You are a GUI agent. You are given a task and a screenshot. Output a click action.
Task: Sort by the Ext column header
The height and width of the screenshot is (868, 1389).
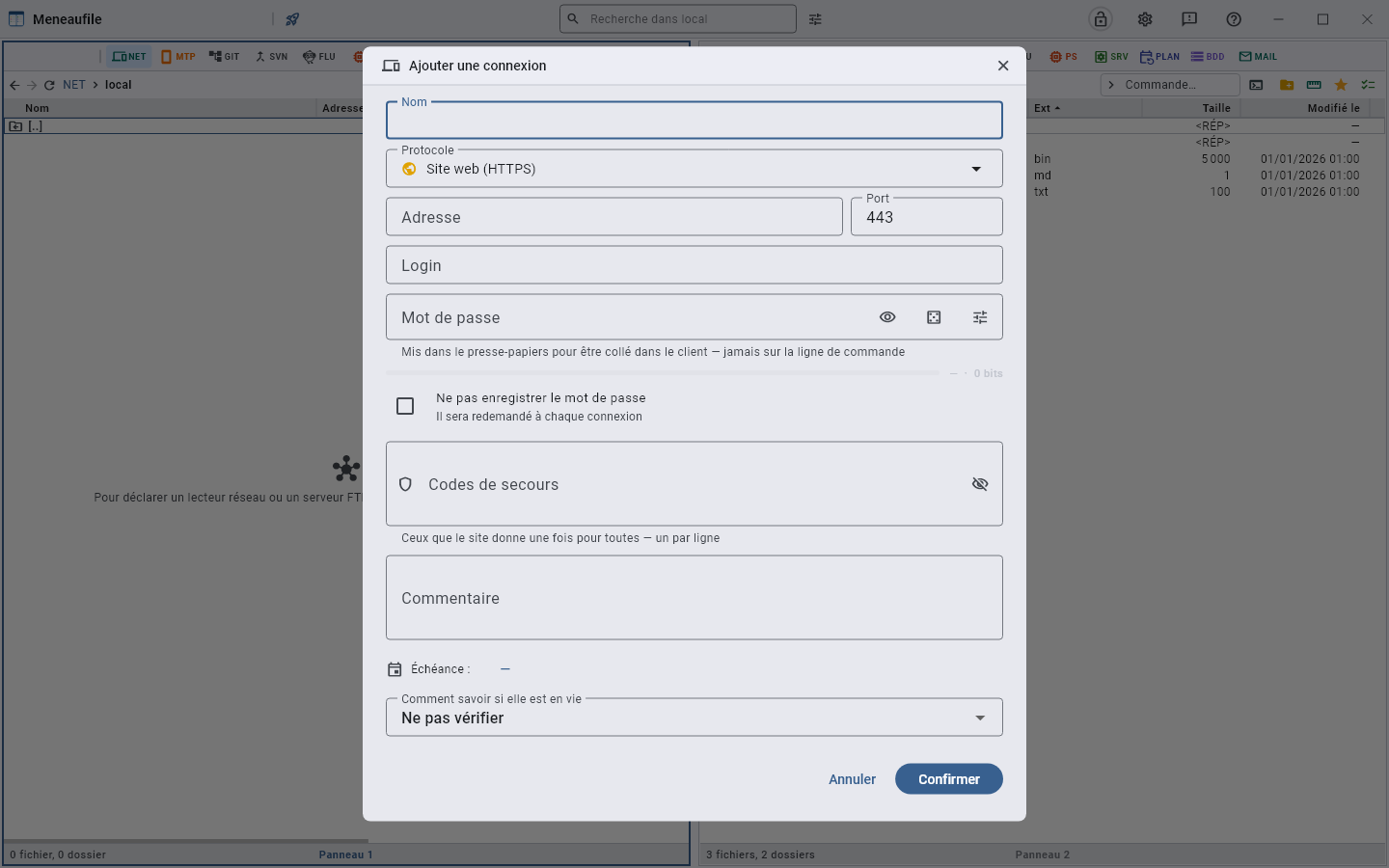pos(1047,108)
